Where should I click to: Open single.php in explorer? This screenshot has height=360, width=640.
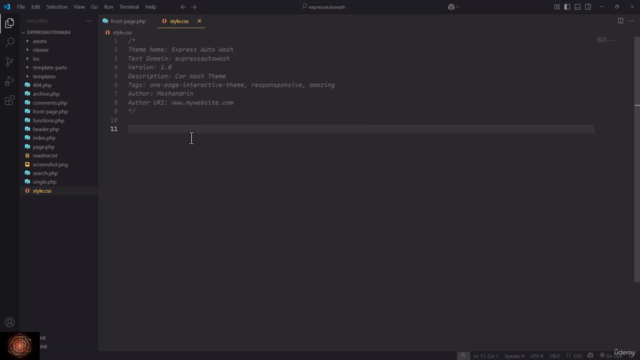[x=44, y=182]
